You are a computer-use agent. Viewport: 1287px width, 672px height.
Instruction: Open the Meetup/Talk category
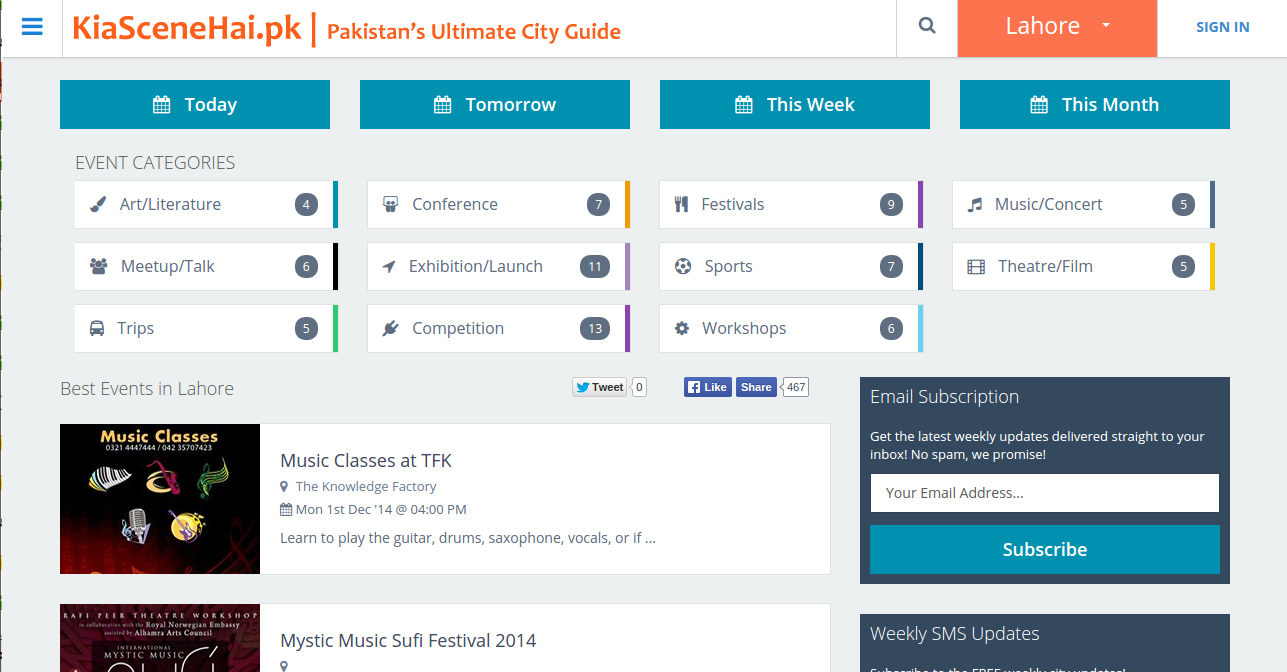coord(206,267)
